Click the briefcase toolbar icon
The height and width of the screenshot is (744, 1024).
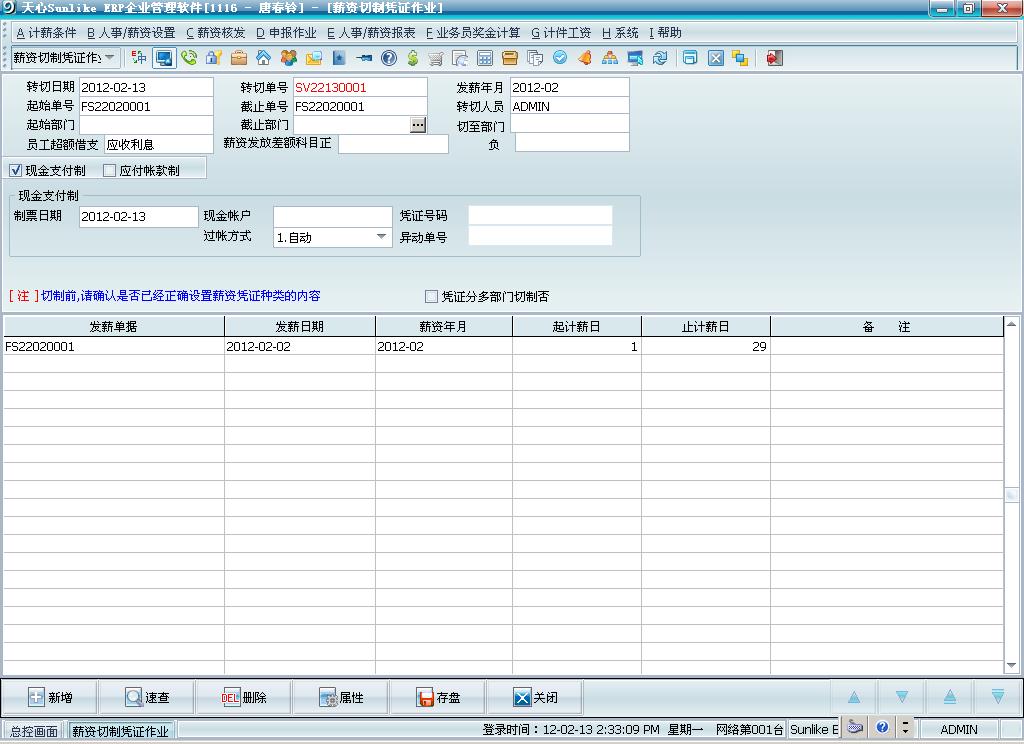click(239, 57)
